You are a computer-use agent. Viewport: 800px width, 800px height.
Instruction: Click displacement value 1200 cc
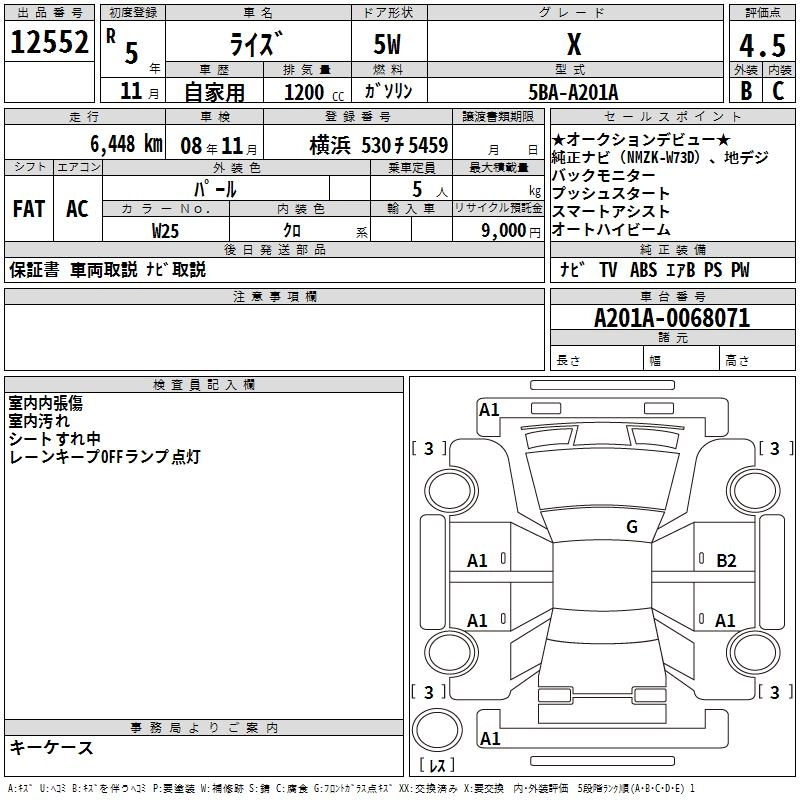tap(314, 92)
